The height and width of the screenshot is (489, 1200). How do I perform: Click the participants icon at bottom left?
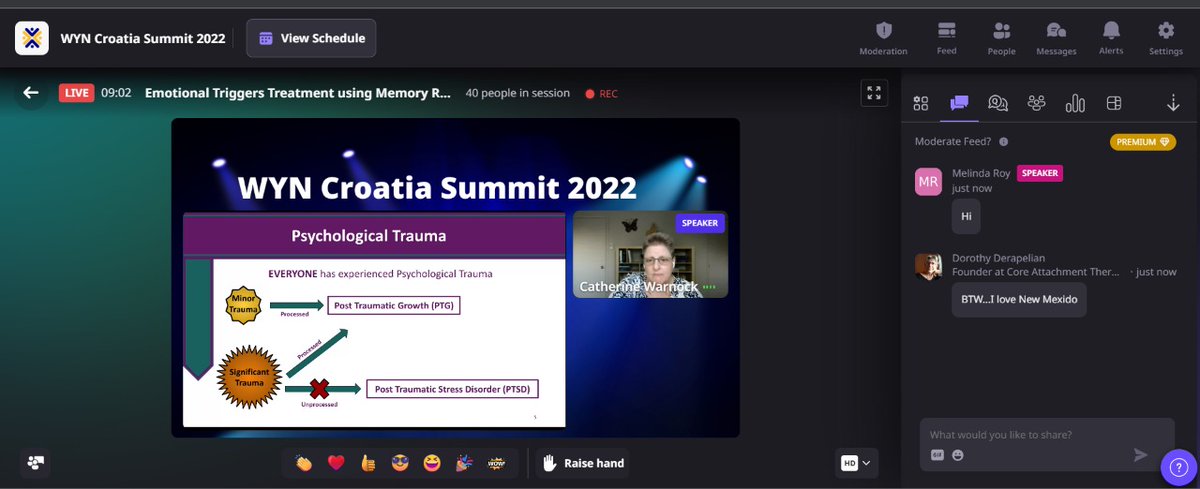pyautogui.click(x=35, y=462)
